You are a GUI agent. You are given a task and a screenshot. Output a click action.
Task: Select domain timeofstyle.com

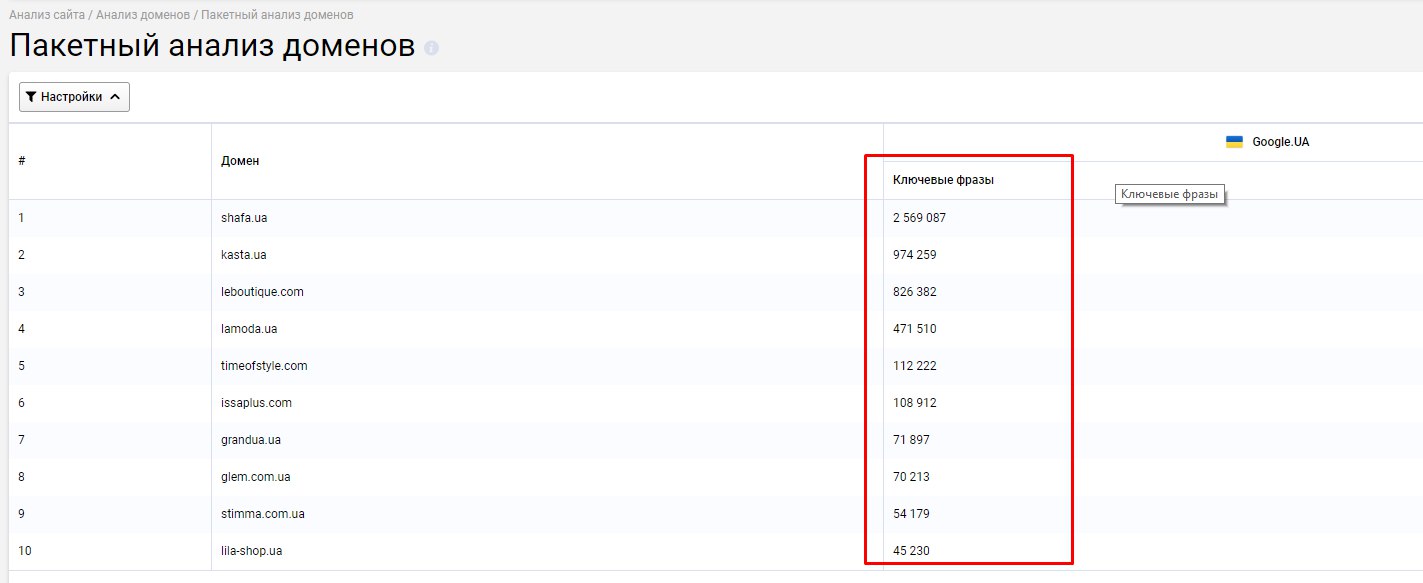(x=264, y=366)
